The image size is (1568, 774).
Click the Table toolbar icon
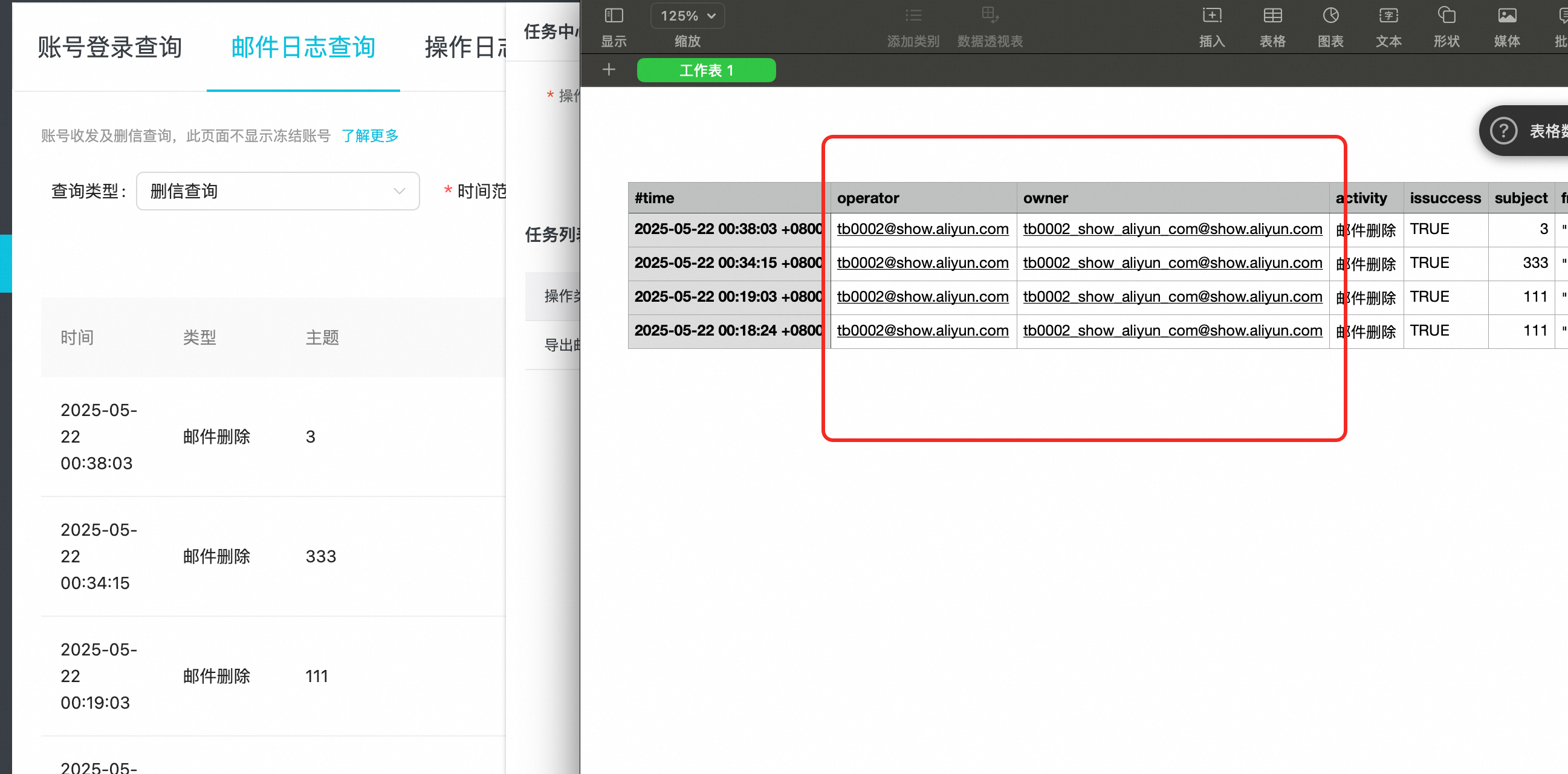[x=1272, y=16]
